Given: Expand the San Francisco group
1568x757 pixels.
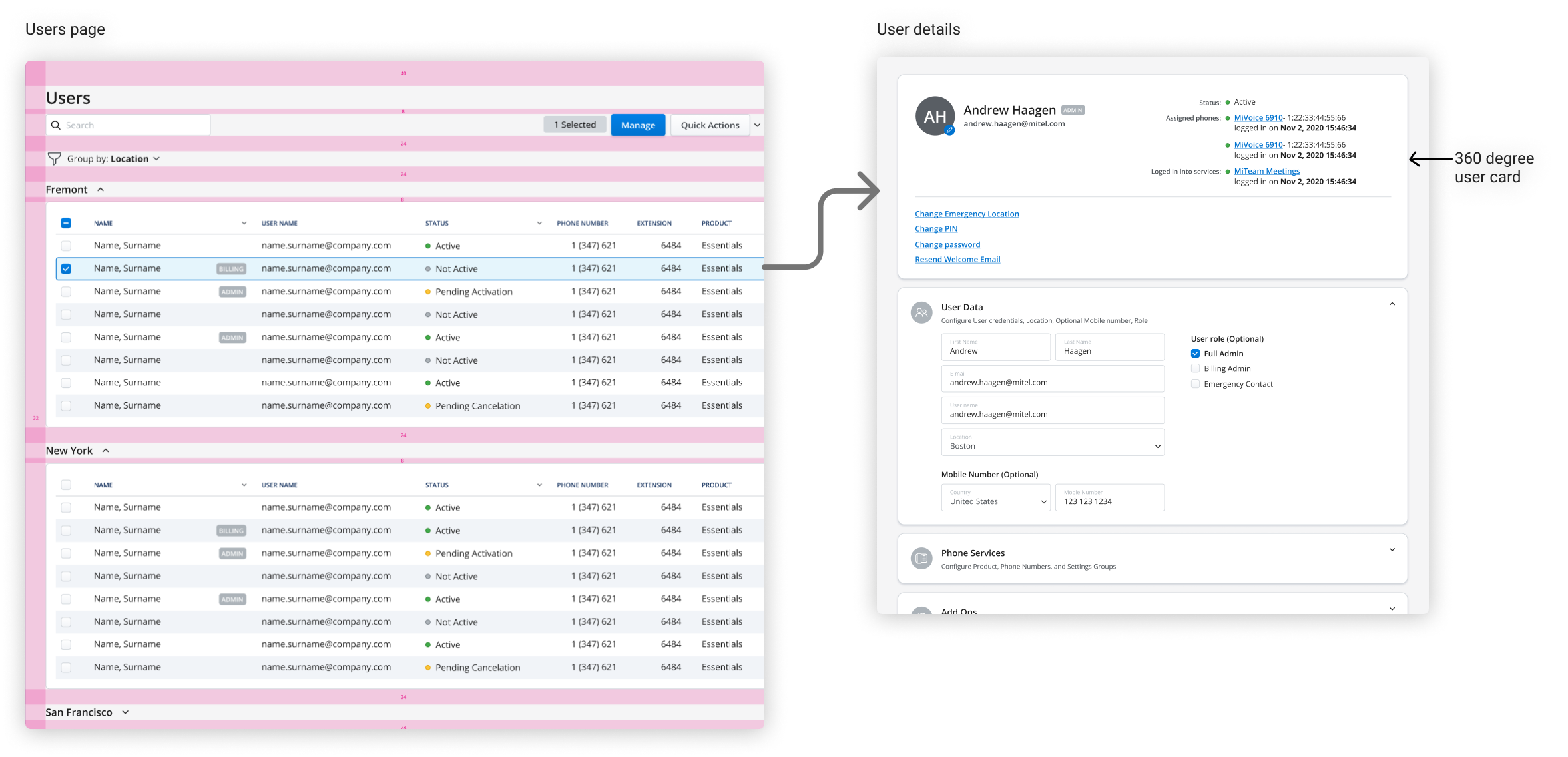Looking at the screenshot, I should [125, 712].
